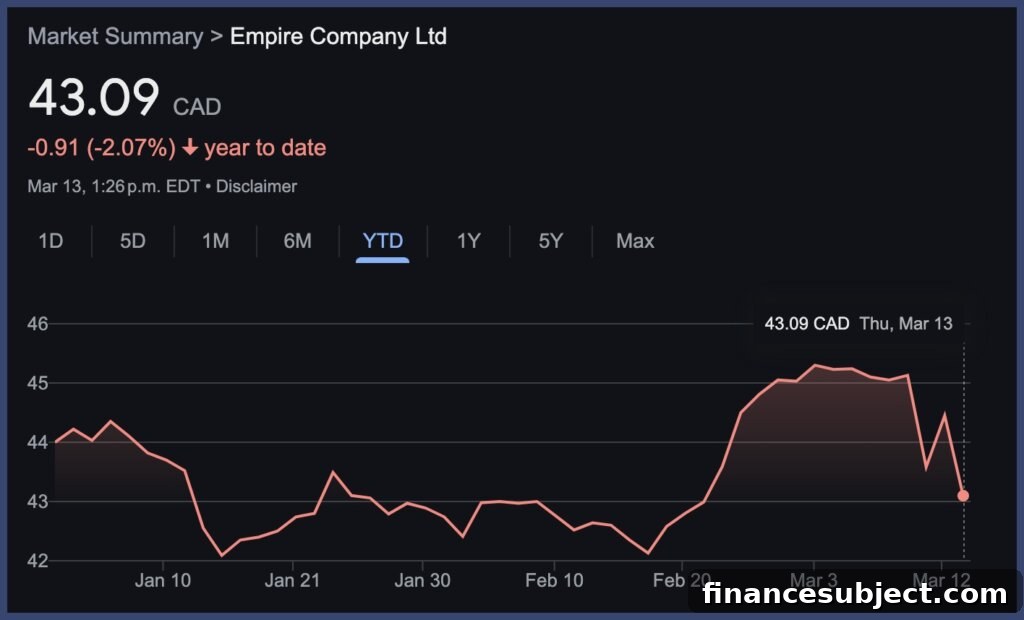The height and width of the screenshot is (620, 1024).
Task: Select the 1D time range tab
Action: (x=51, y=241)
